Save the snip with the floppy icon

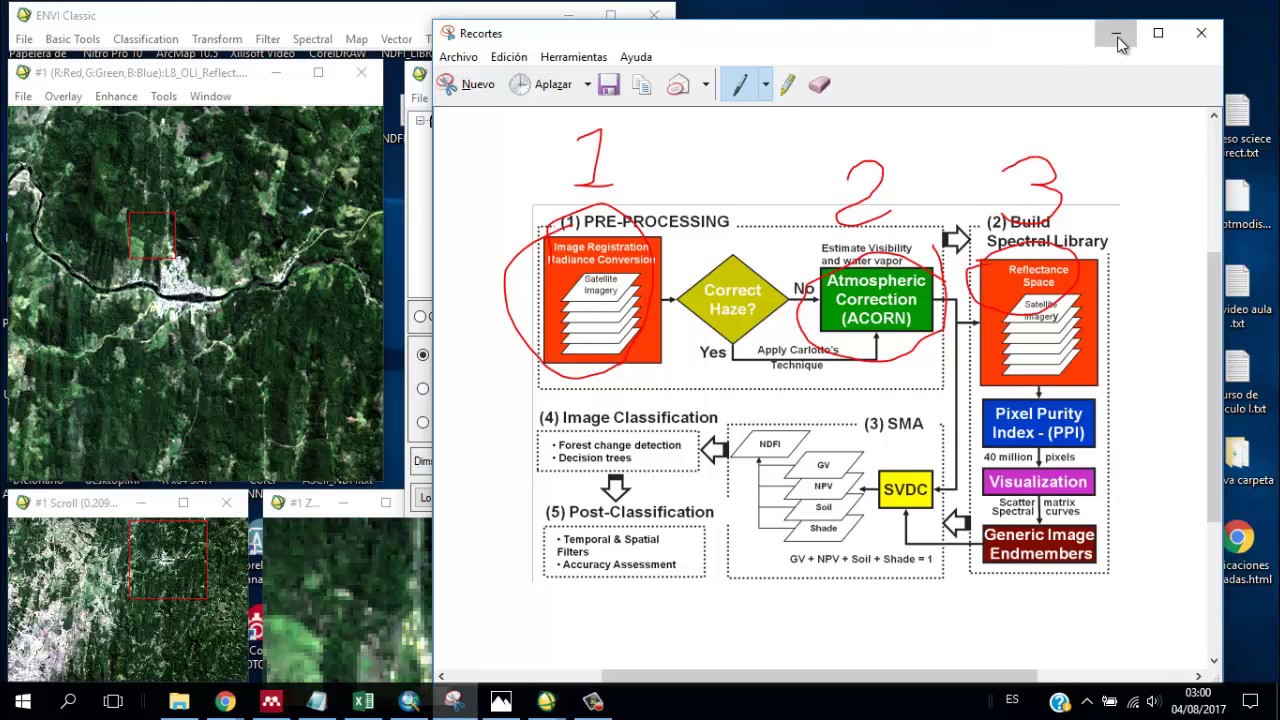609,85
